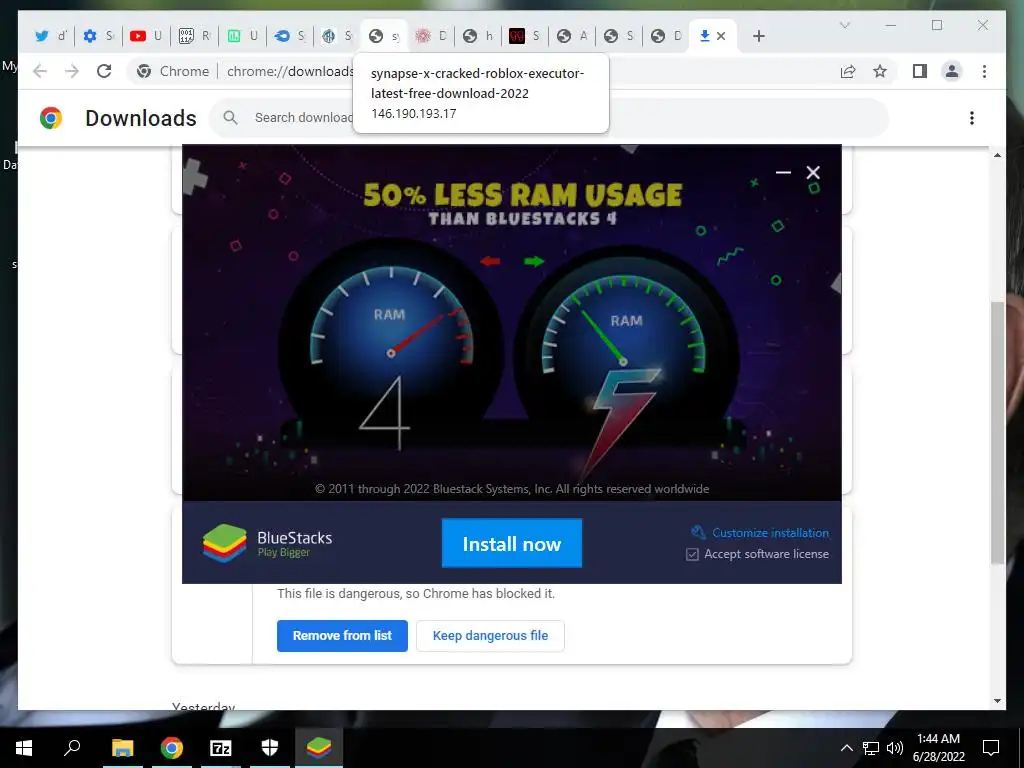Screen dimensions: 1024x768
Task: Click the green right arrow in installer
Action: pos(534,261)
